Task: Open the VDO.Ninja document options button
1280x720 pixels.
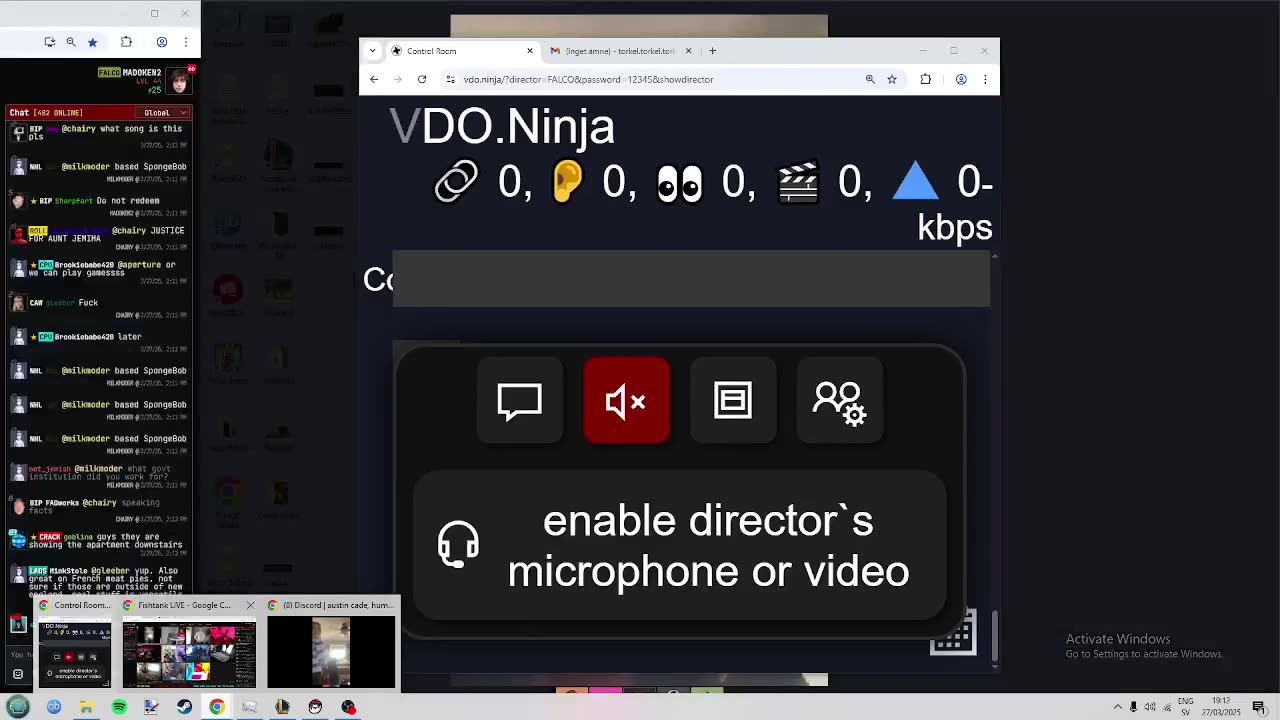Action: (x=733, y=400)
